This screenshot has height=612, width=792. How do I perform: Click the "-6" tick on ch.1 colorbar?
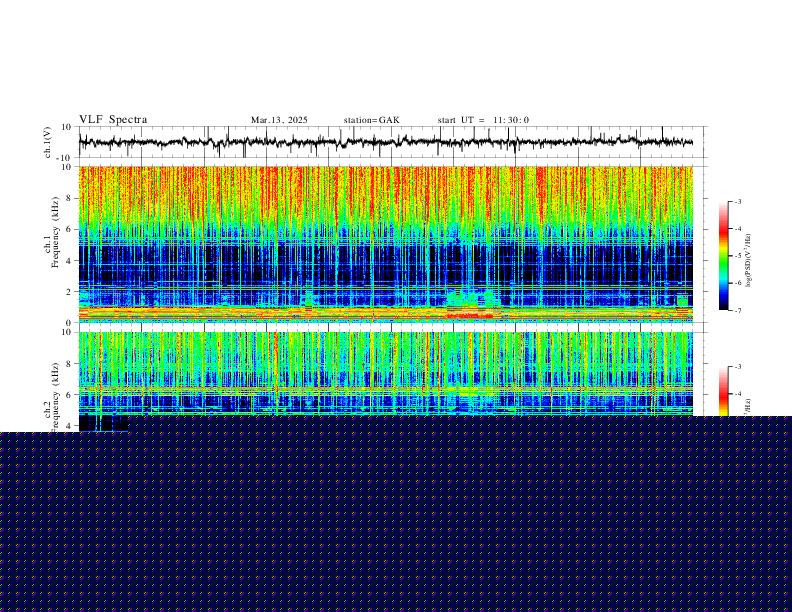coord(738,283)
